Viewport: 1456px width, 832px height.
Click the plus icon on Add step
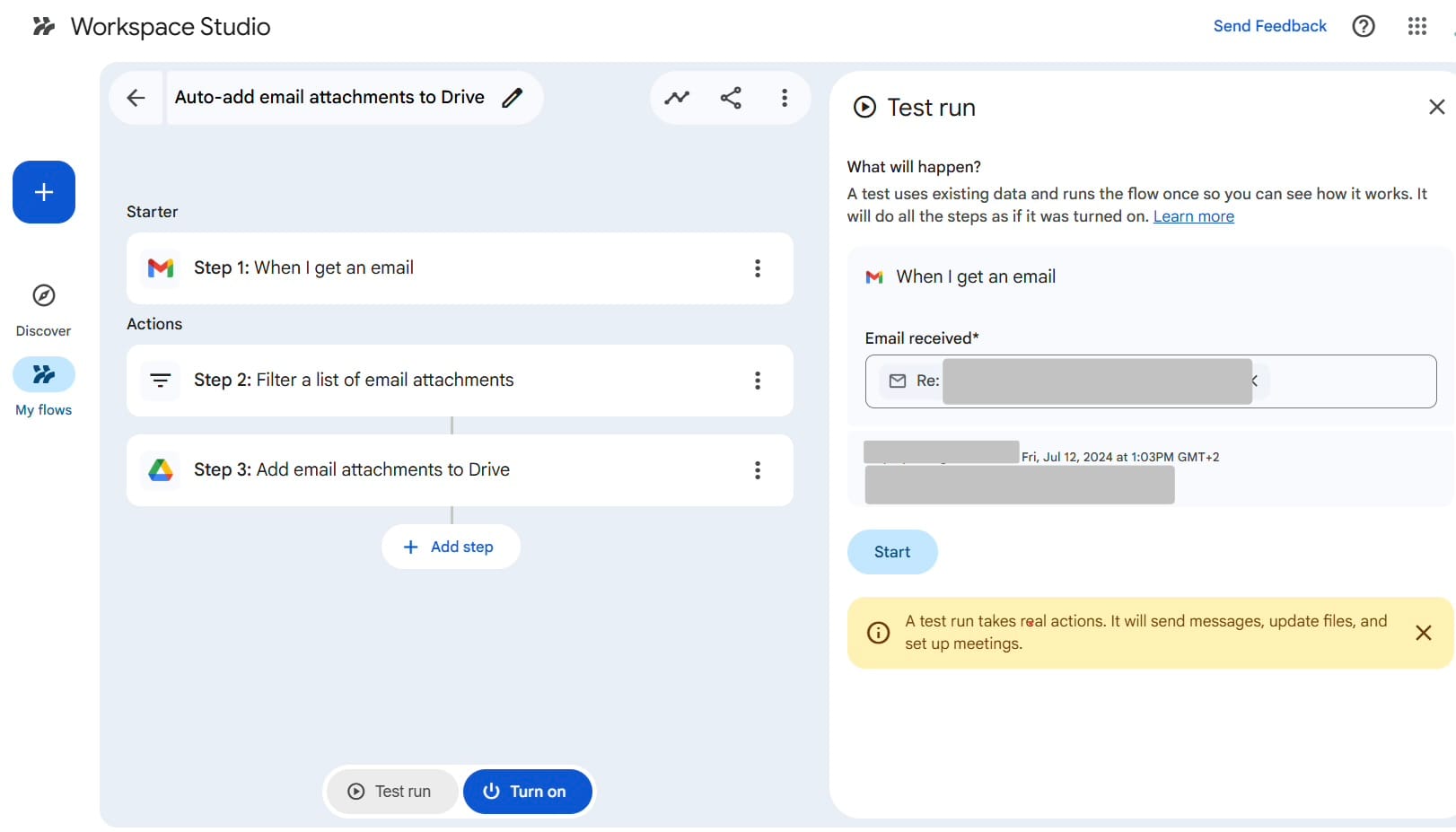click(x=411, y=547)
